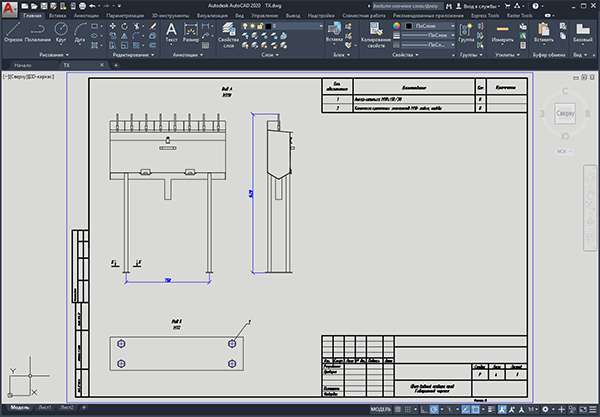Click the Mirror tool icon
The height and width of the screenshot is (417, 600).
tap(124, 36)
